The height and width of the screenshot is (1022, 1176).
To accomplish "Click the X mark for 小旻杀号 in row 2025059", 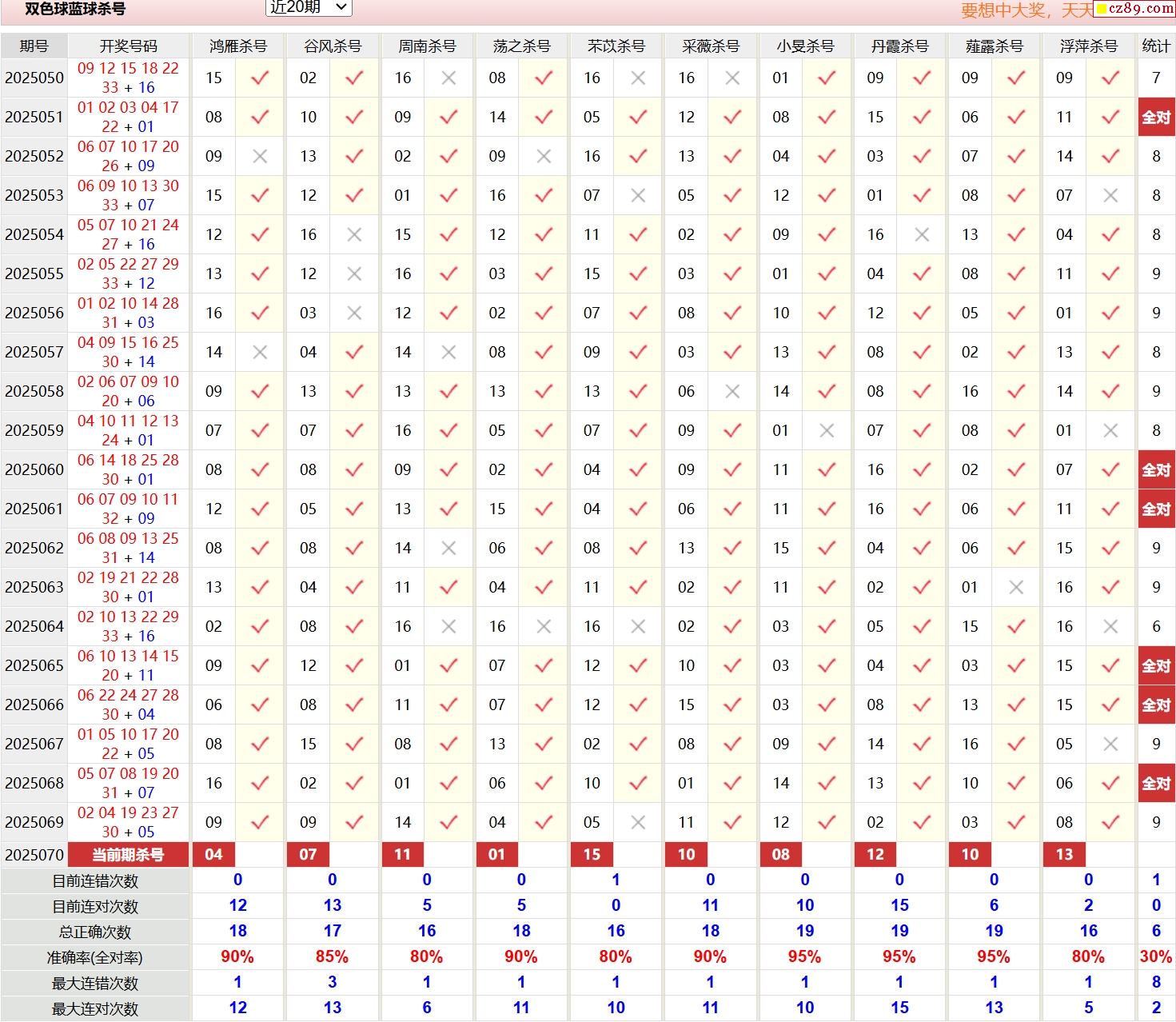I will (827, 430).
